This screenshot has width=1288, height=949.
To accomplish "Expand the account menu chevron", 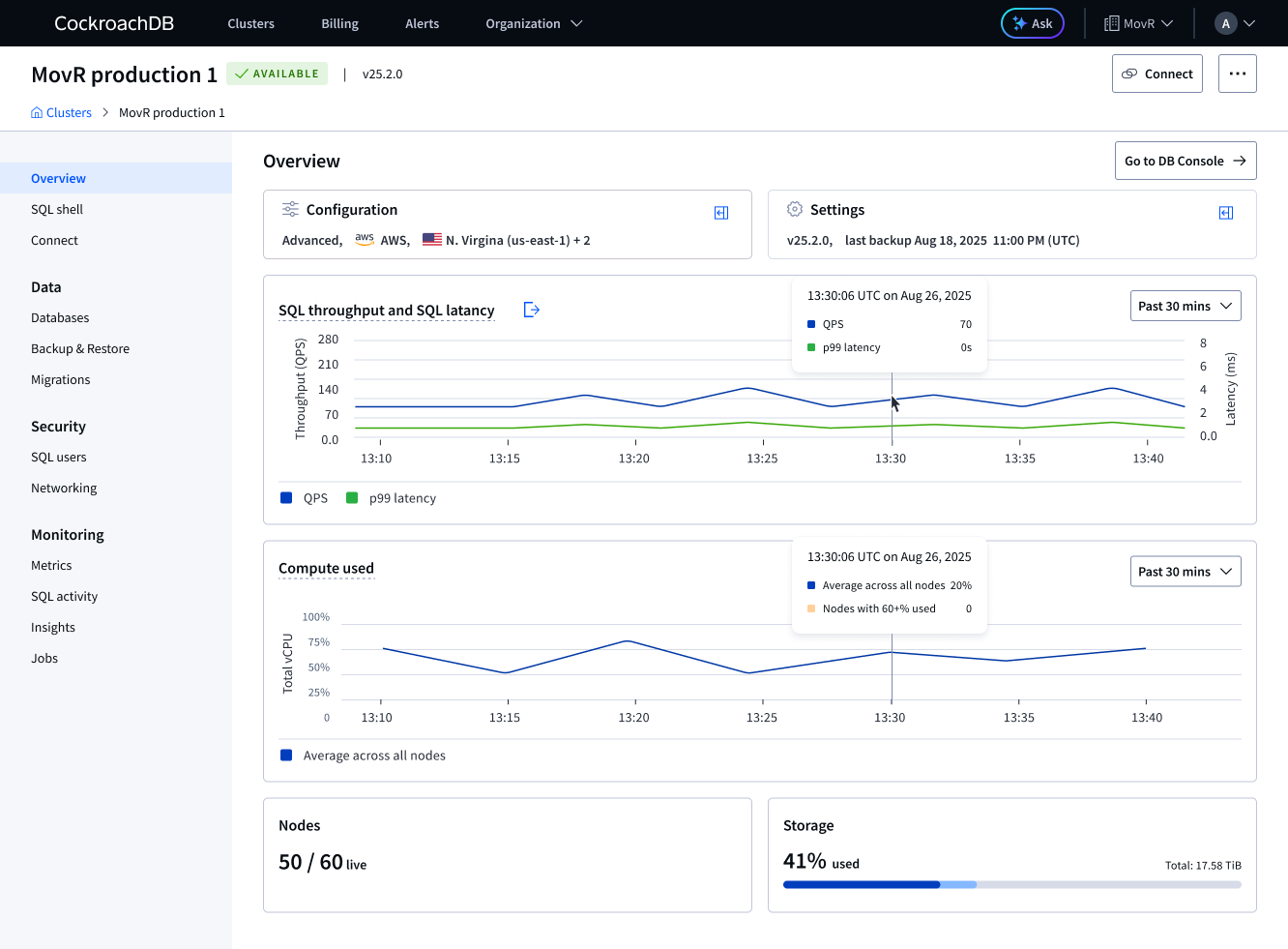I will tap(1249, 23).
